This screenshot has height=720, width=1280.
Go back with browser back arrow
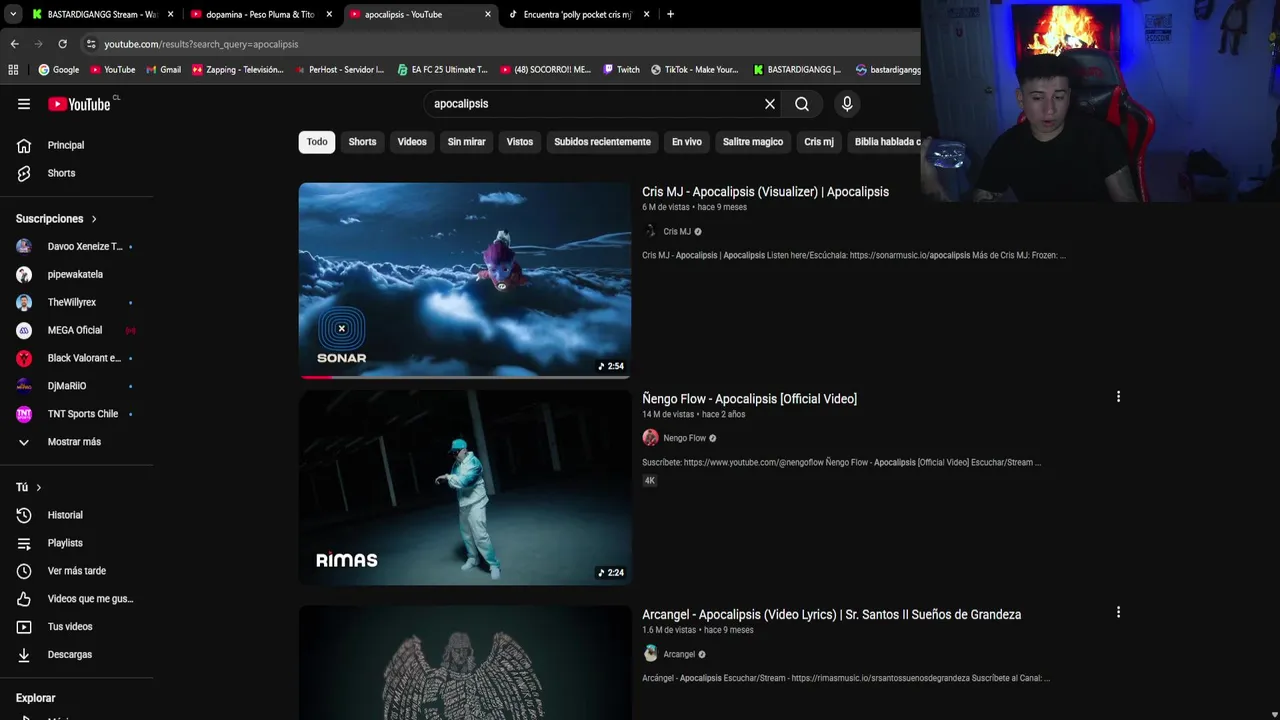click(x=14, y=44)
